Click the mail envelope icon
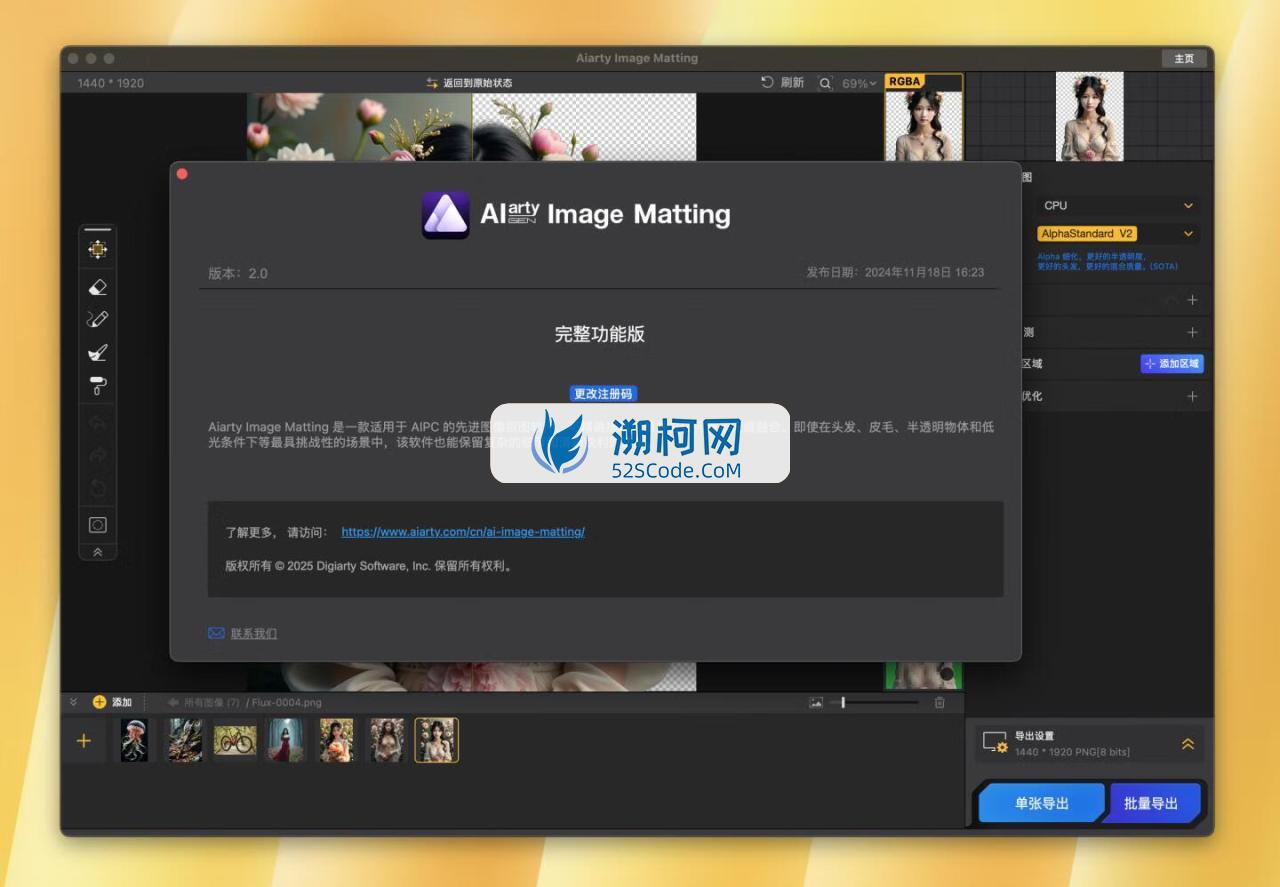This screenshot has height=887, width=1280. click(216, 633)
